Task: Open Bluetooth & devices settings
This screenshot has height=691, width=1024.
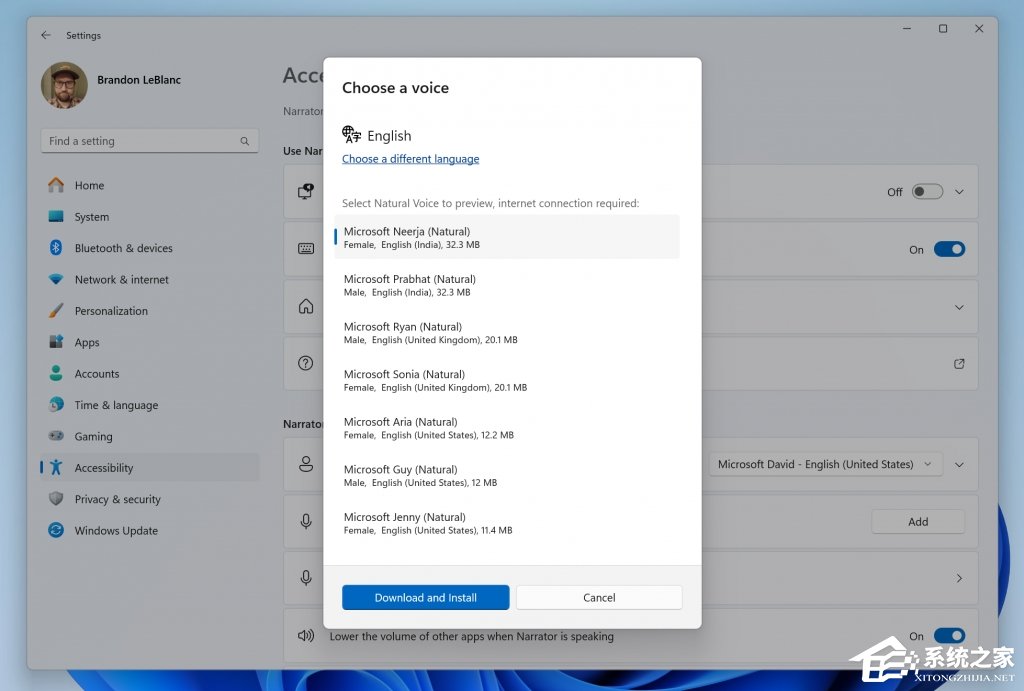Action: (123, 248)
